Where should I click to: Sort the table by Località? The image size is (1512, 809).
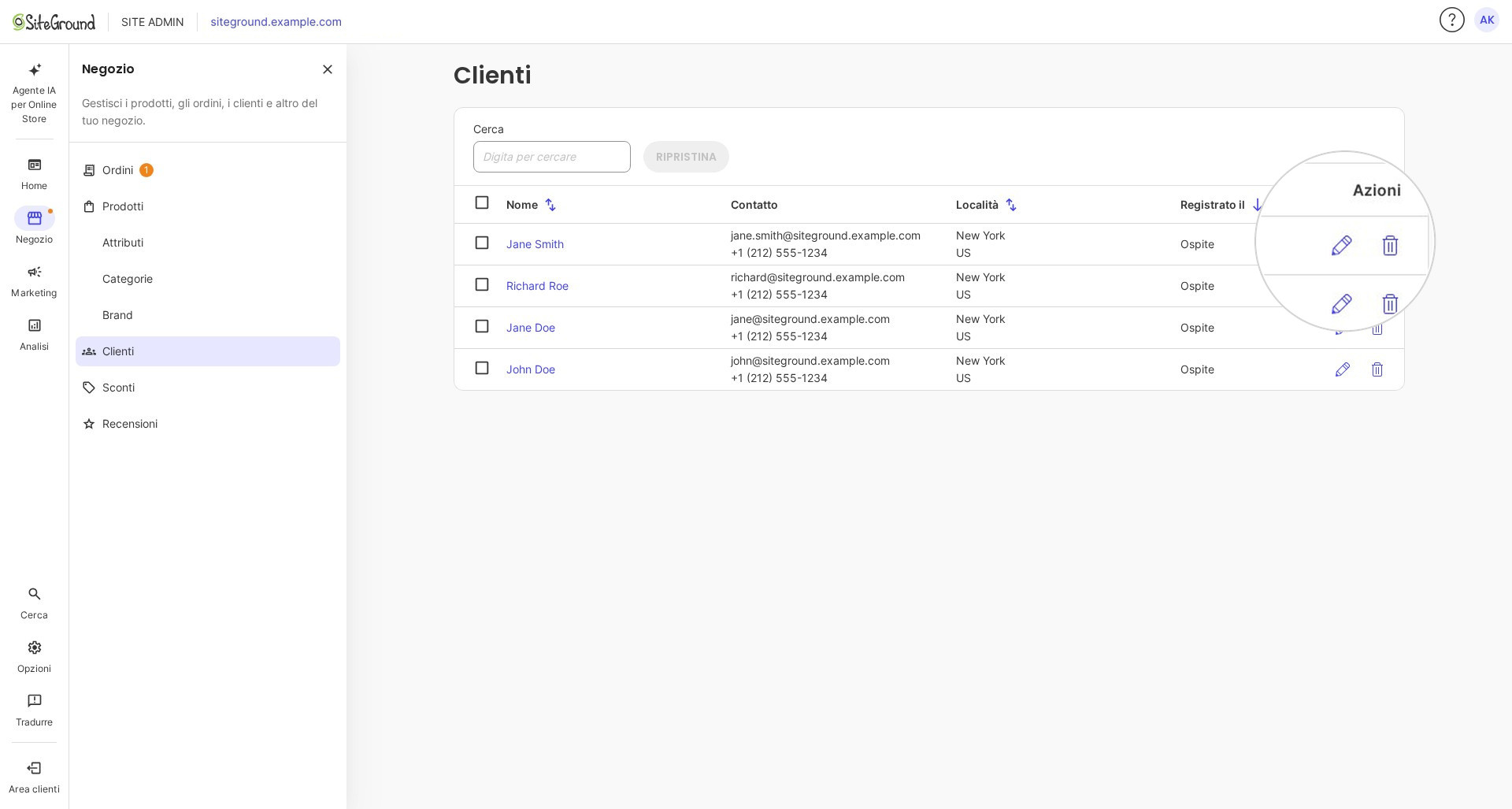click(x=1011, y=205)
